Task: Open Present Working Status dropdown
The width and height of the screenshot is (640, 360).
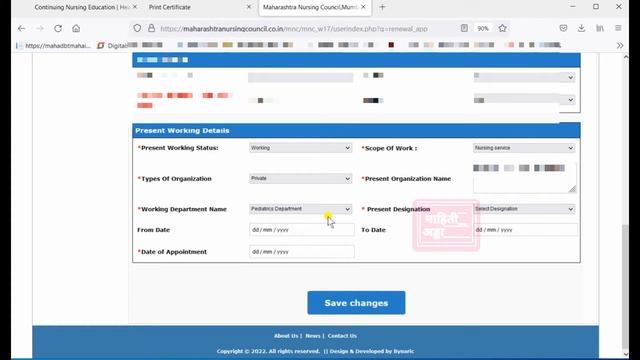Action: [x=300, y=148]
